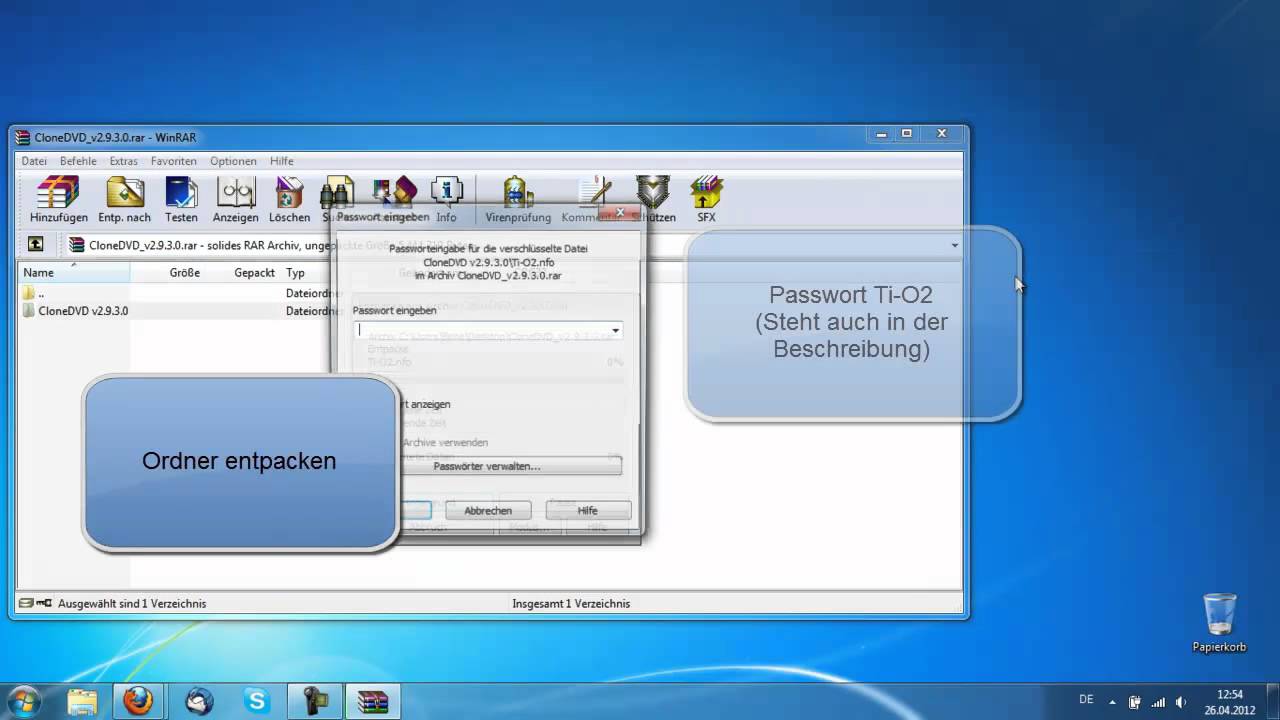1280x720 pixels.
Task: Click the WinRAR taskbar button
Action: 372,701
